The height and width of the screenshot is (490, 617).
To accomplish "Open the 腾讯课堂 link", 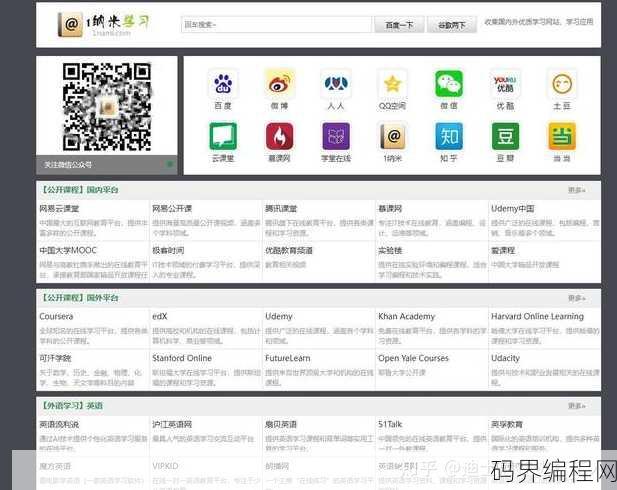I will 281,209.
